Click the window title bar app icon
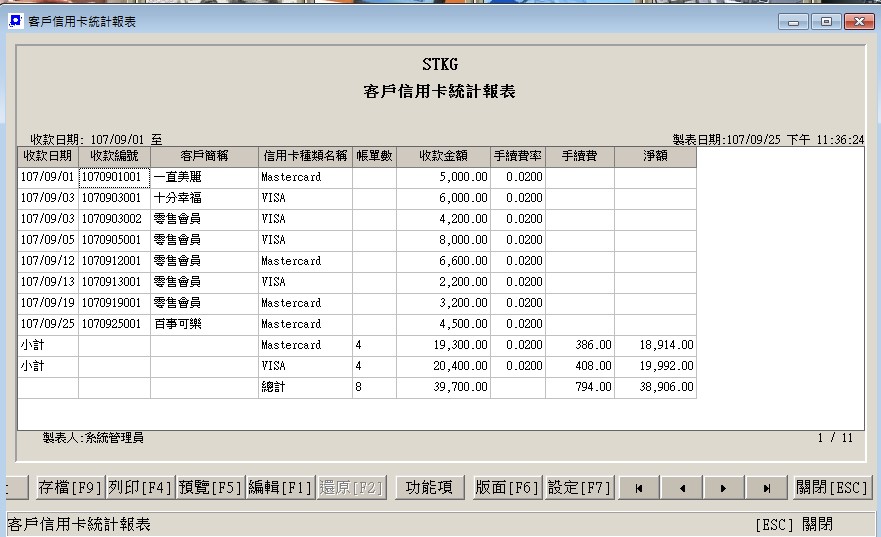881x537 pixels. [15, 21]
